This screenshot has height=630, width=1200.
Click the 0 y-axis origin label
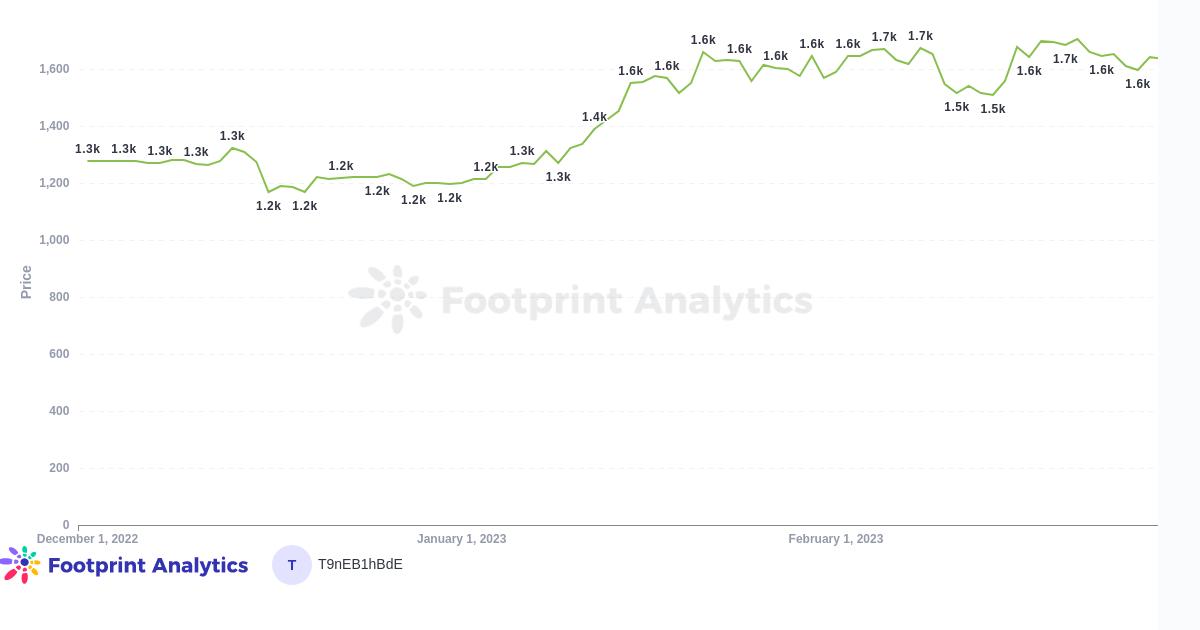(66, 525)
